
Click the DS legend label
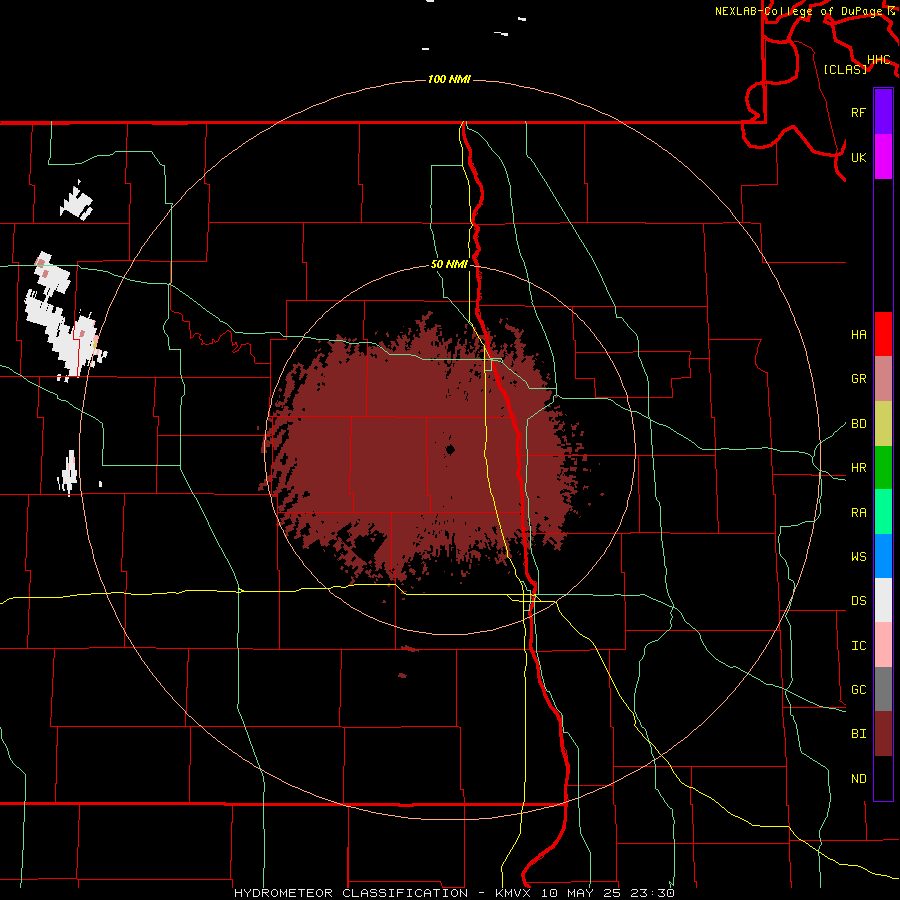(858, 600)
